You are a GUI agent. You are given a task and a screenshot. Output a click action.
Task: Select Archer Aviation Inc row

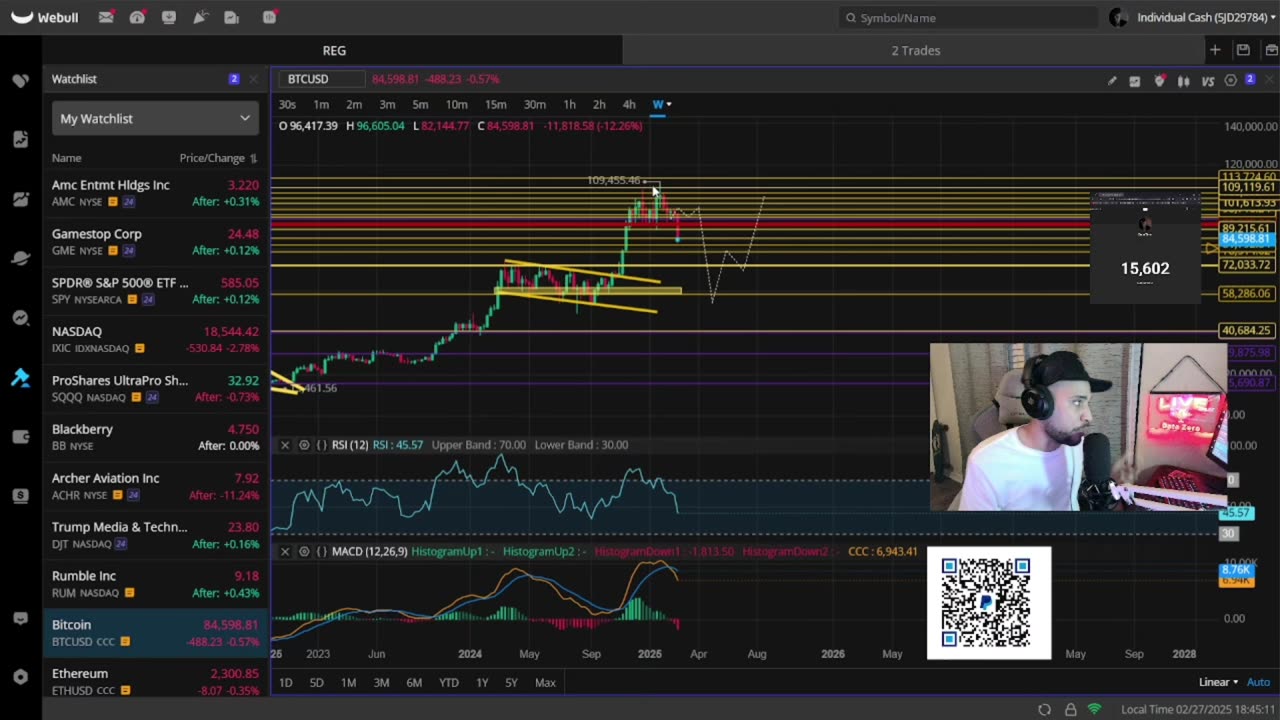click(x=156, y=486)
